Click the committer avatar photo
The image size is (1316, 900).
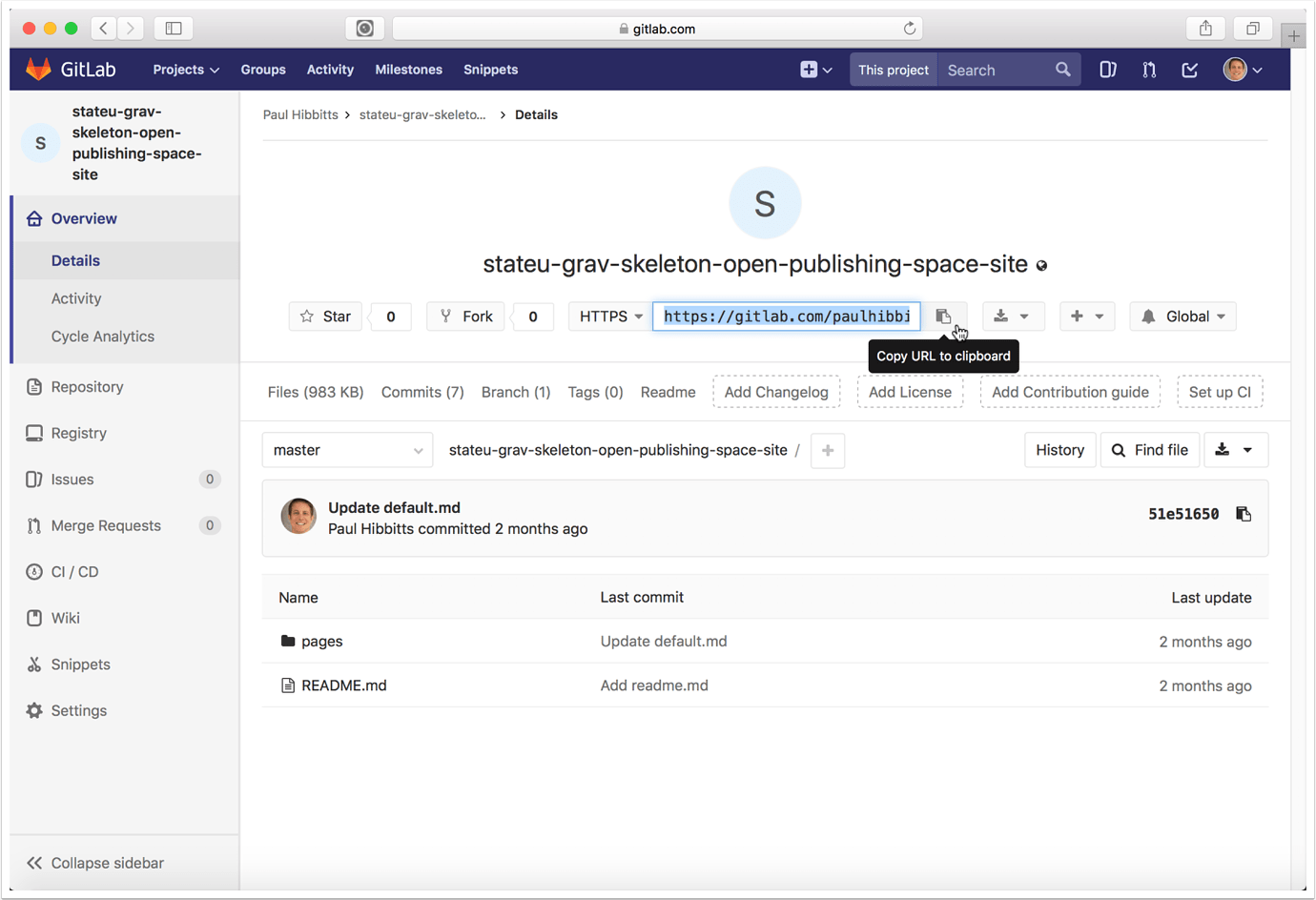(298, 516)
